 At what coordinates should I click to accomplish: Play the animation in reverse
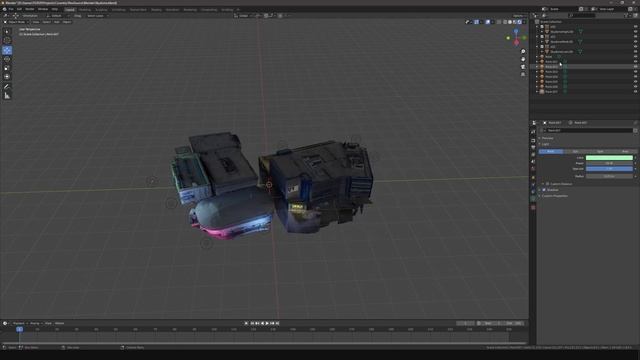point(262,323)
